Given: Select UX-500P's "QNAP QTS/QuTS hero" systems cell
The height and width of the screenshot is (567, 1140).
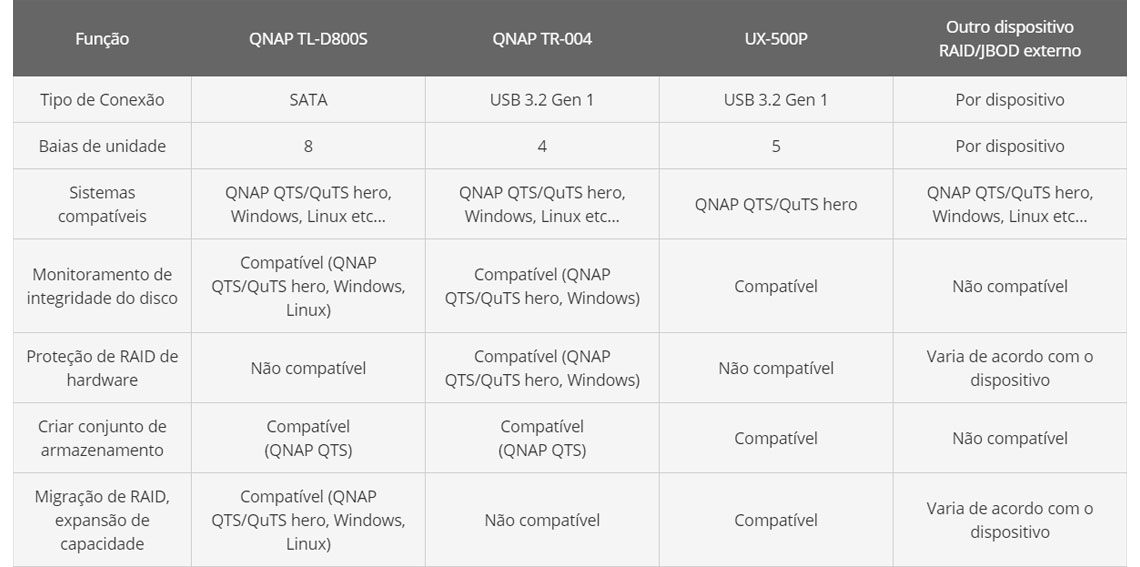Looking at the screenshot, I should pos(775,204).
